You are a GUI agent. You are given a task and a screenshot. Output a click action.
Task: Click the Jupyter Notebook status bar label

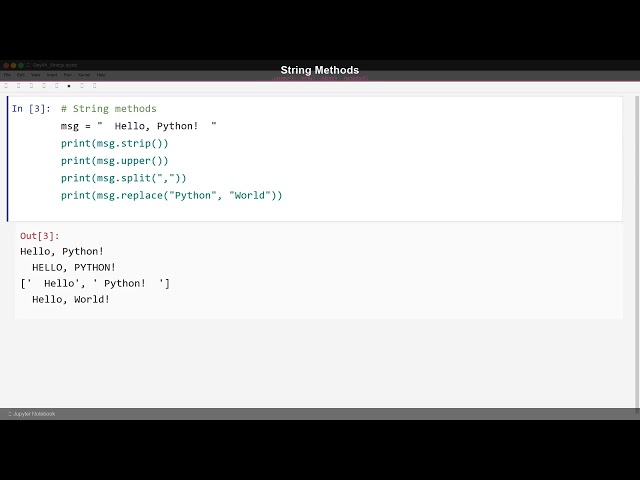coord(32,414)
